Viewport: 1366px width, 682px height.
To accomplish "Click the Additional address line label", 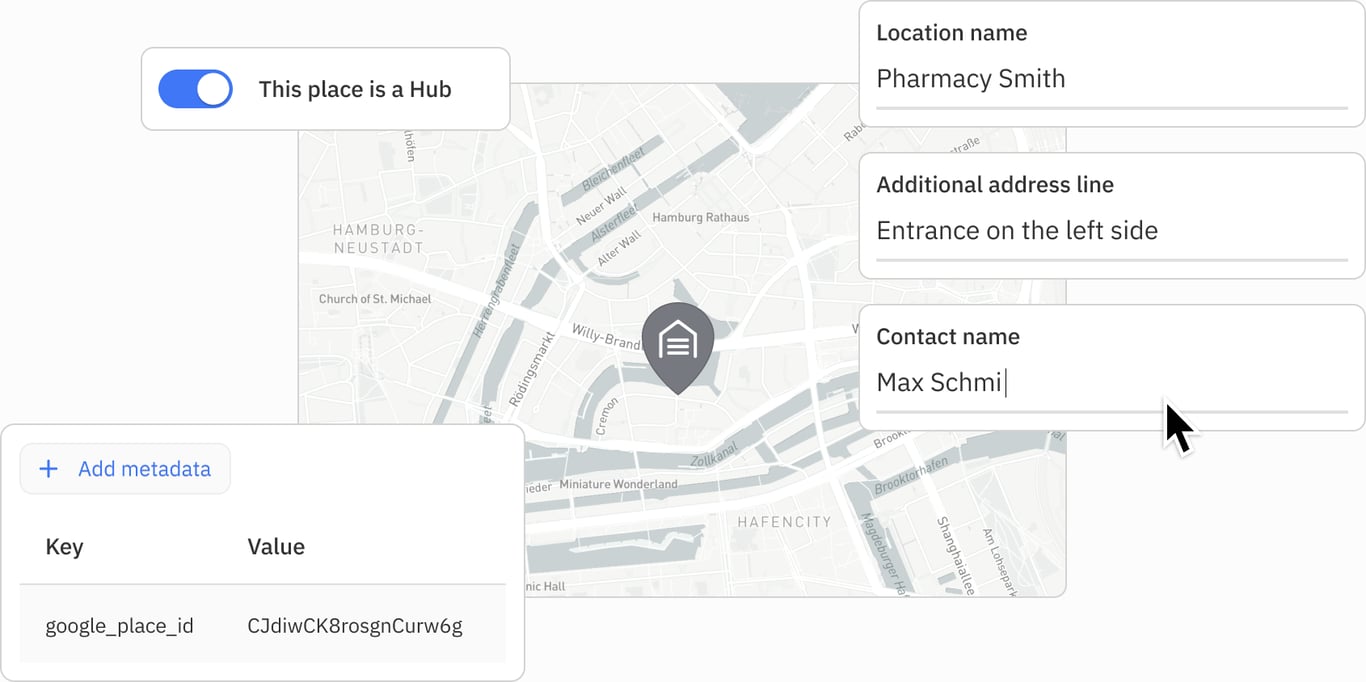I will point(995,185).
